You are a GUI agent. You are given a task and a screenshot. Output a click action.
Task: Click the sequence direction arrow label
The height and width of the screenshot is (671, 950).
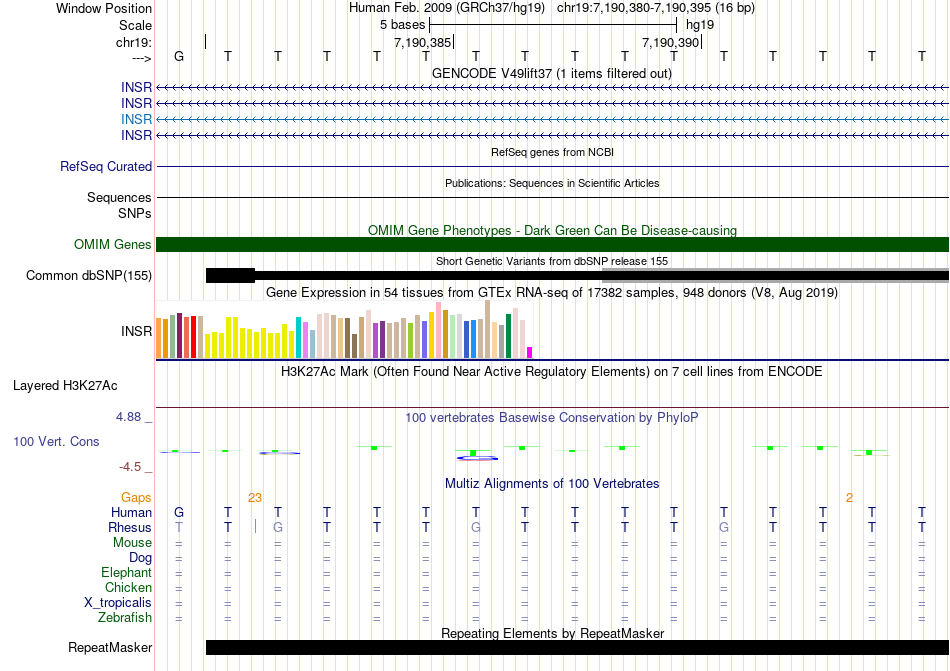(142, 58)
